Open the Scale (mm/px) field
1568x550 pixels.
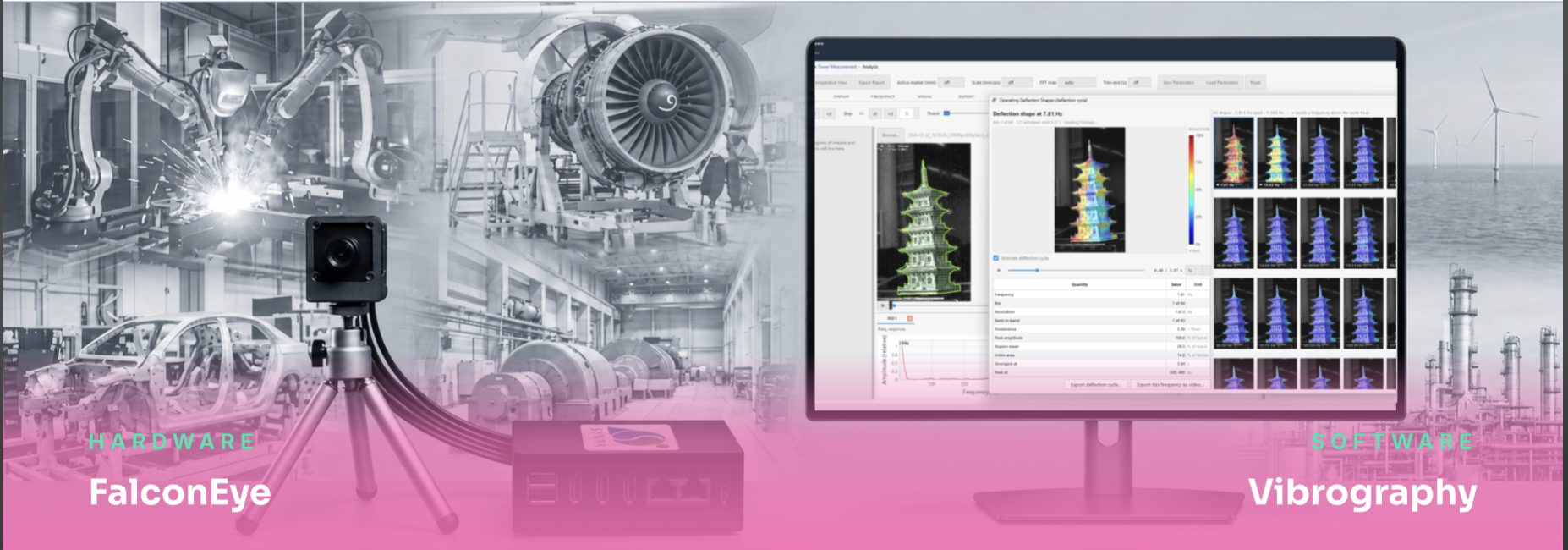coord(1017,83)
